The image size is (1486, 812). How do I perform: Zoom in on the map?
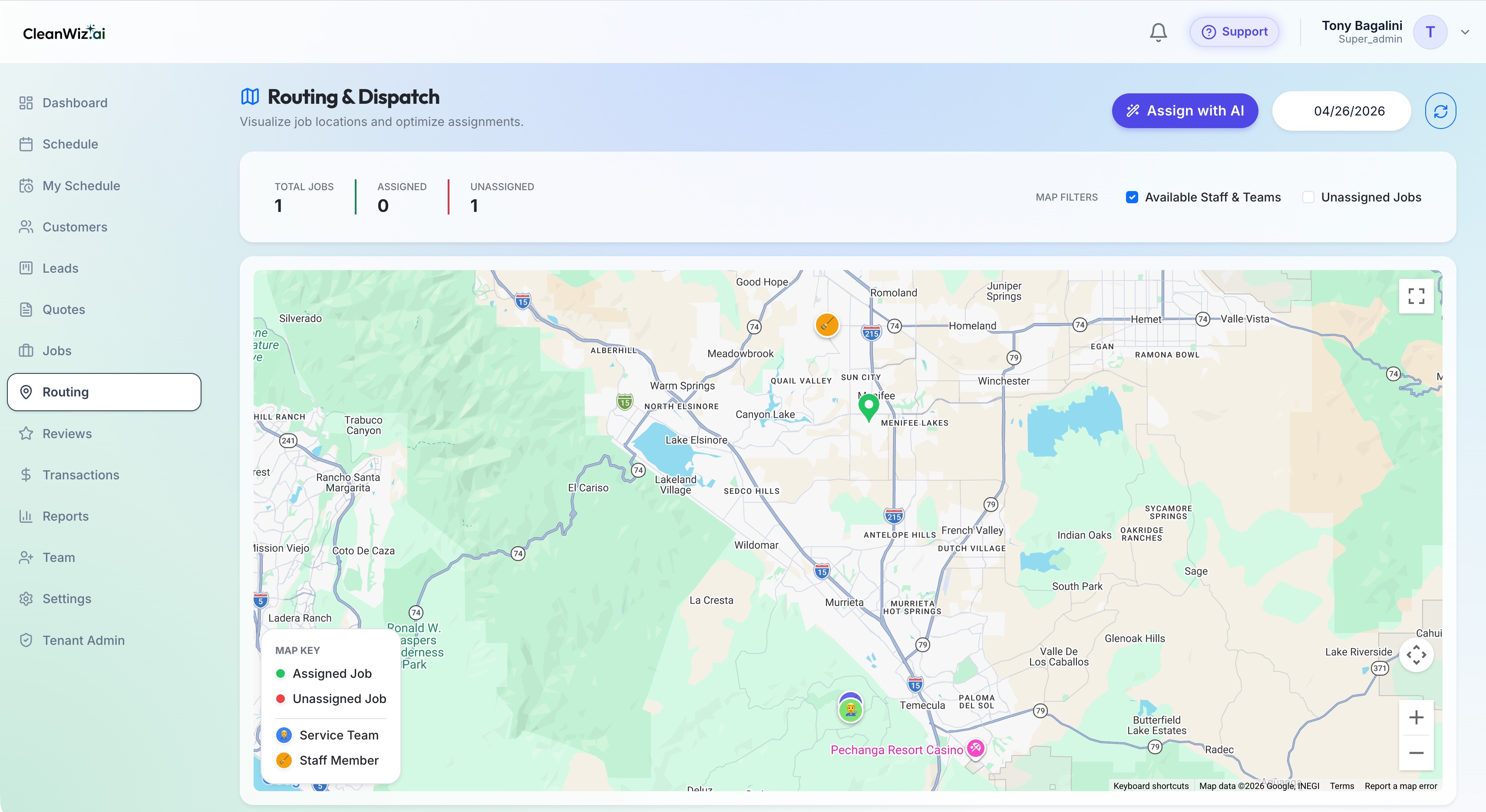click(x=1416, y=717)
